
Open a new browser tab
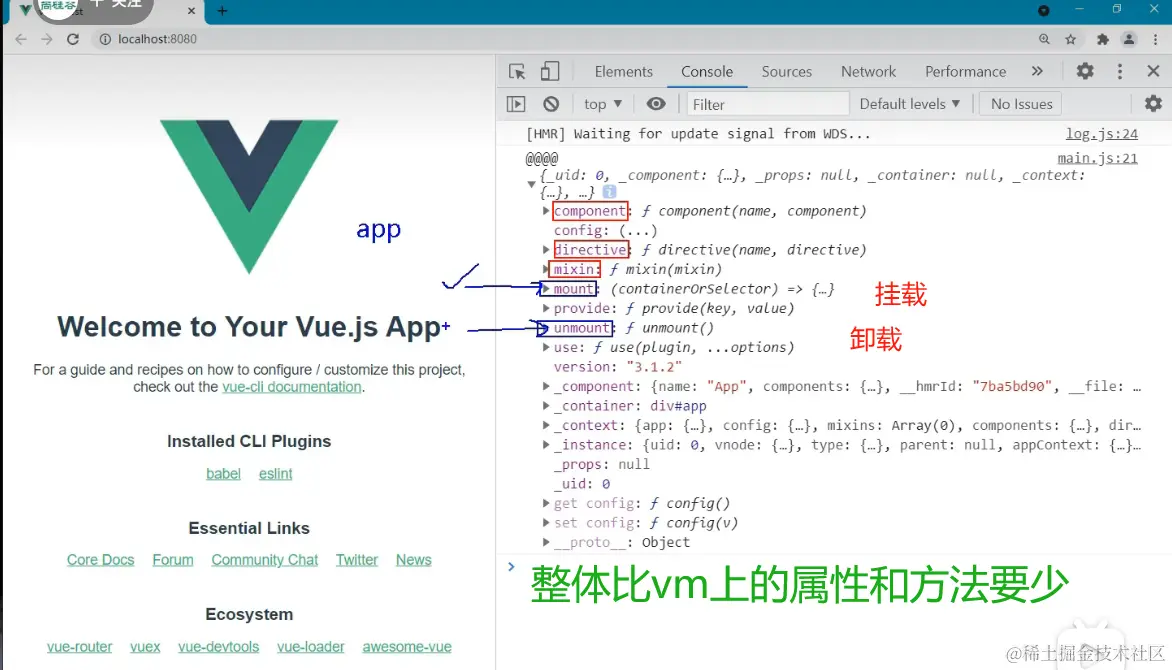pos(222,10)
